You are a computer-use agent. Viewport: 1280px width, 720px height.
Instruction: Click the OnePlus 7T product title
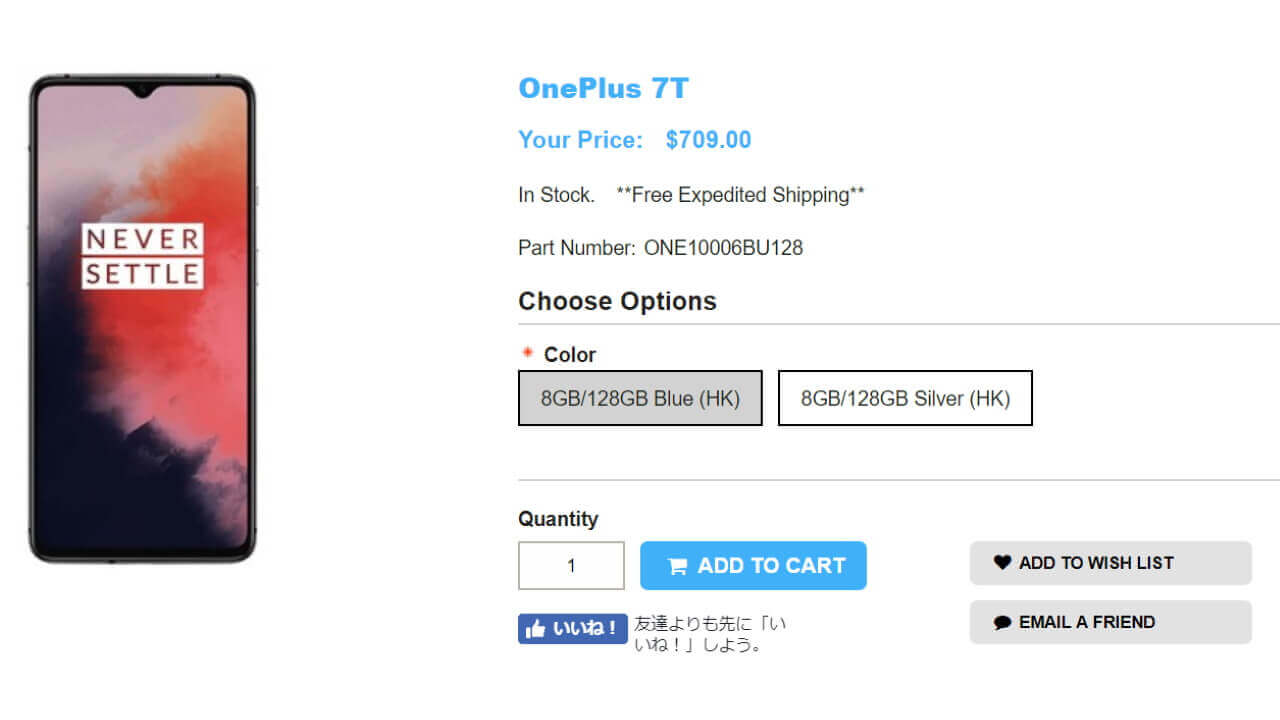click(x=603, y=89)
